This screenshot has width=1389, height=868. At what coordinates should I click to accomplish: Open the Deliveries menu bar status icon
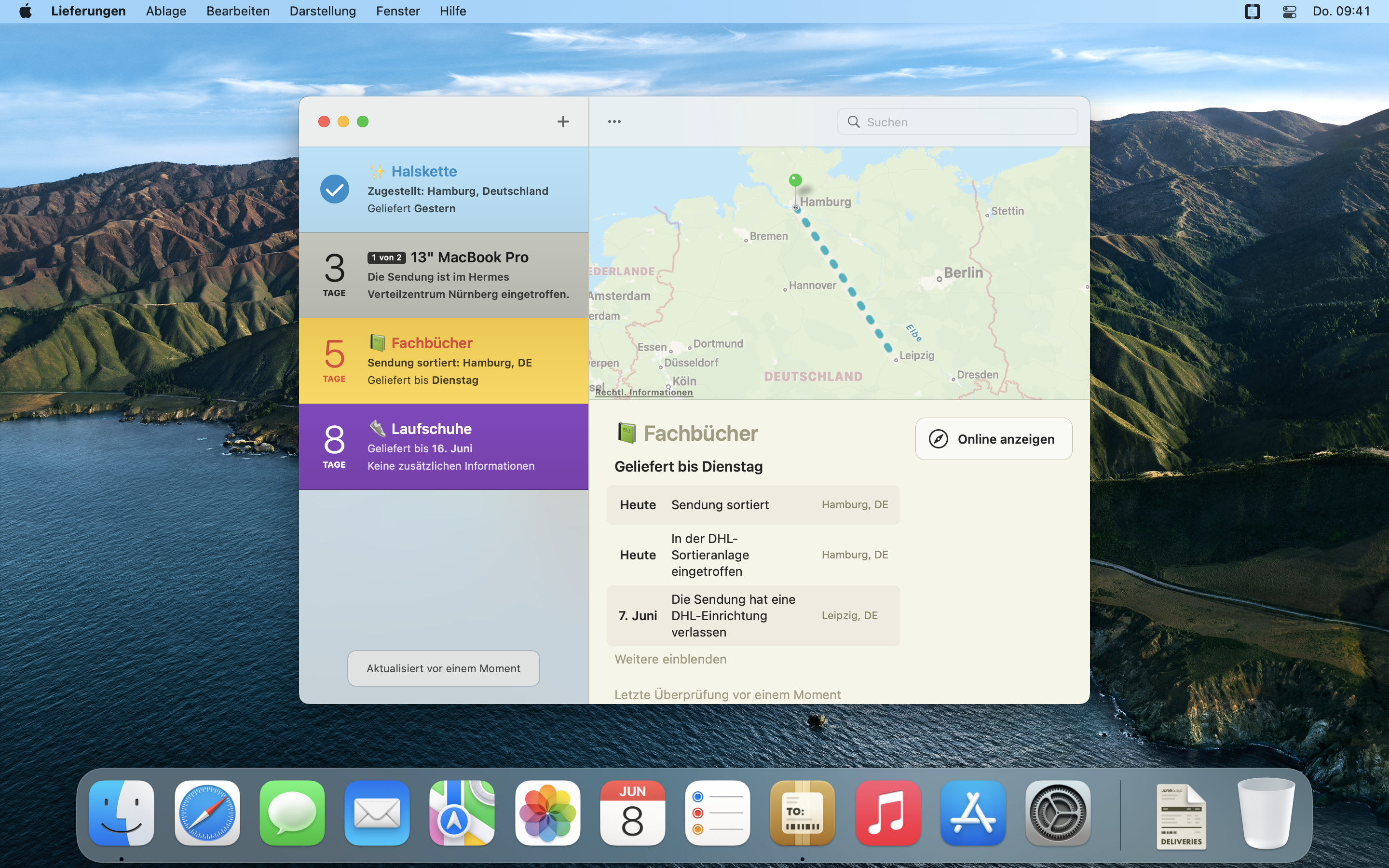pyautogui.click(x=1252, y=11)
